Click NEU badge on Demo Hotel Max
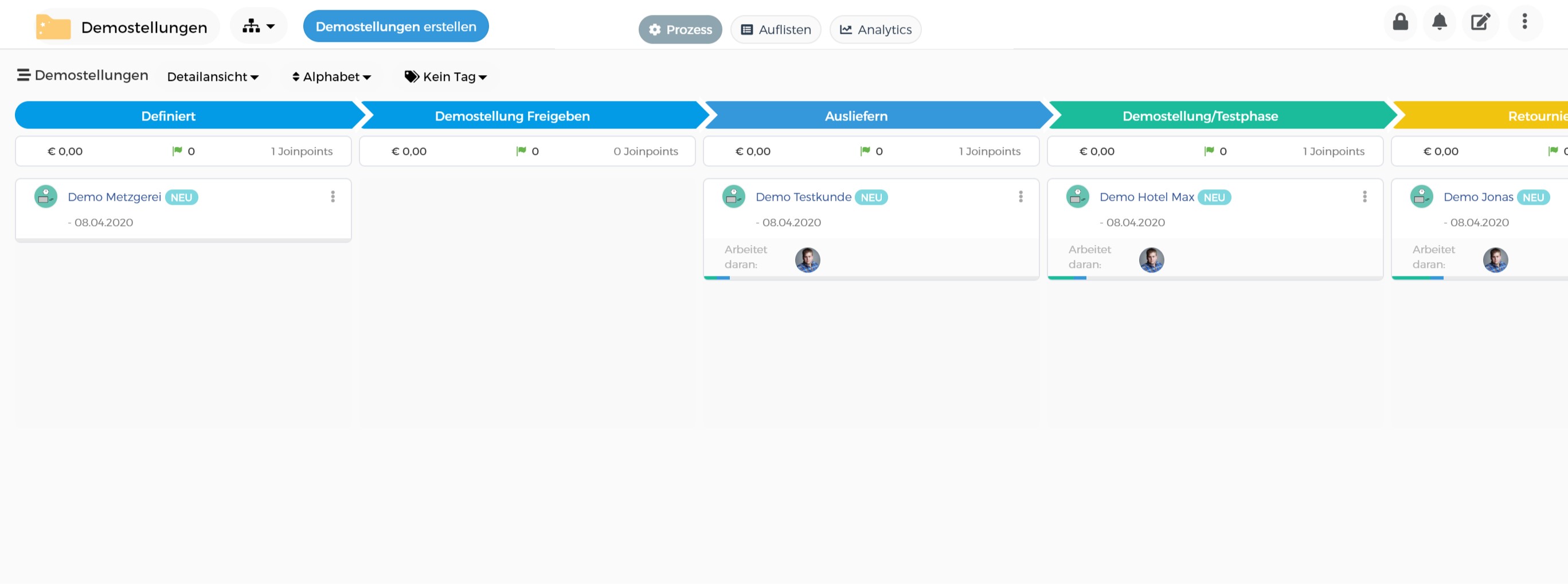Image resolution: width=1568 pixels, height=584 pixels. point(1214,197)
